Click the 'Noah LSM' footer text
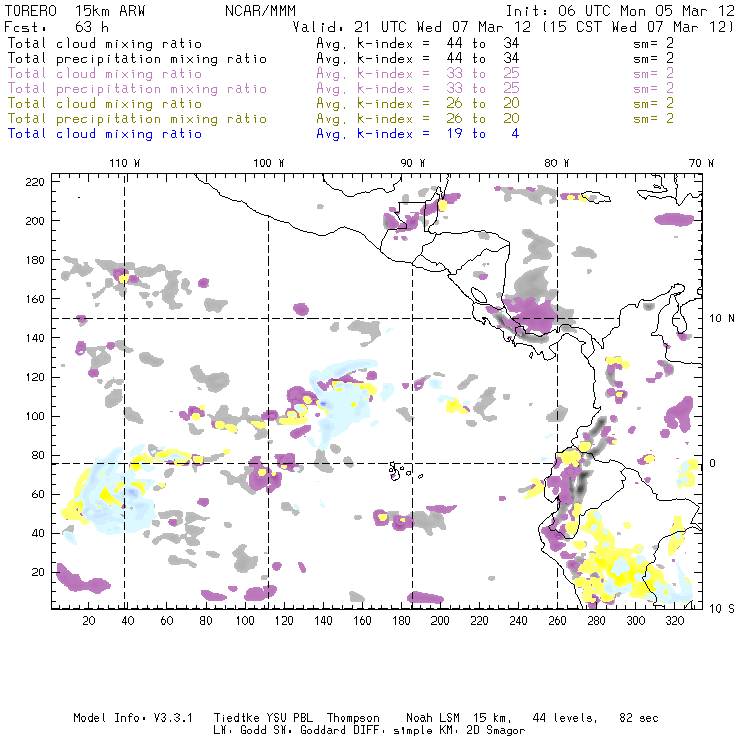Image resolution: width=740 pixels, height=740 pixels. 432,718
